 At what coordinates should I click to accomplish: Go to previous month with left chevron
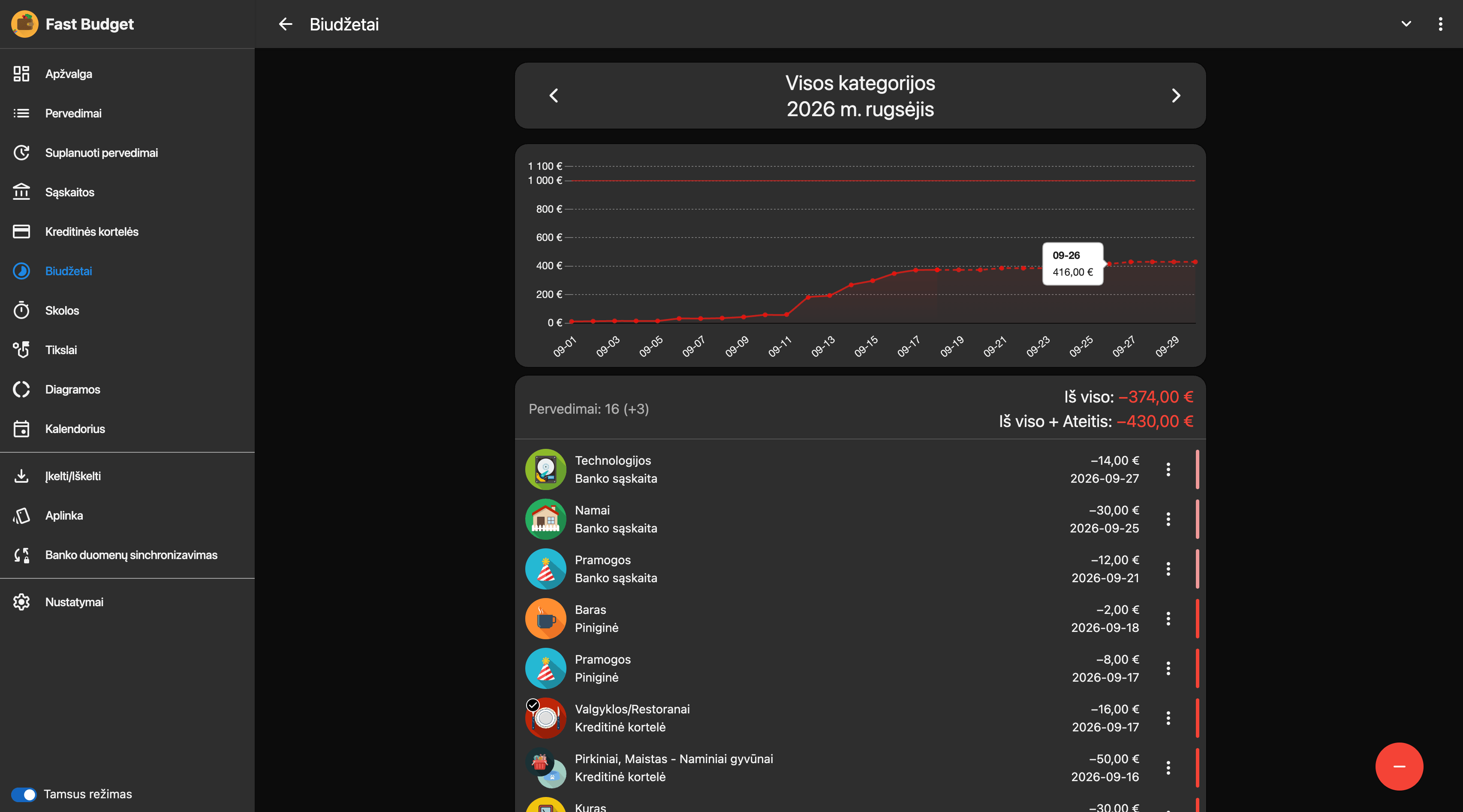click(554, 96)
